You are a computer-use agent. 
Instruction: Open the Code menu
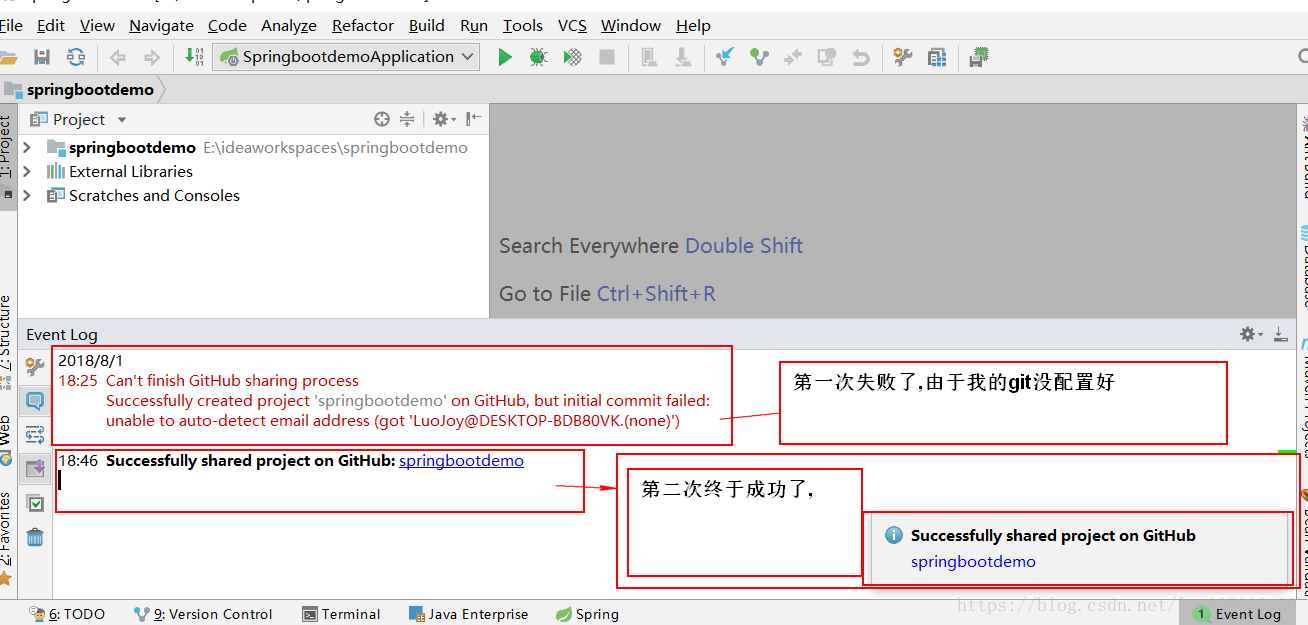point(227,26)
